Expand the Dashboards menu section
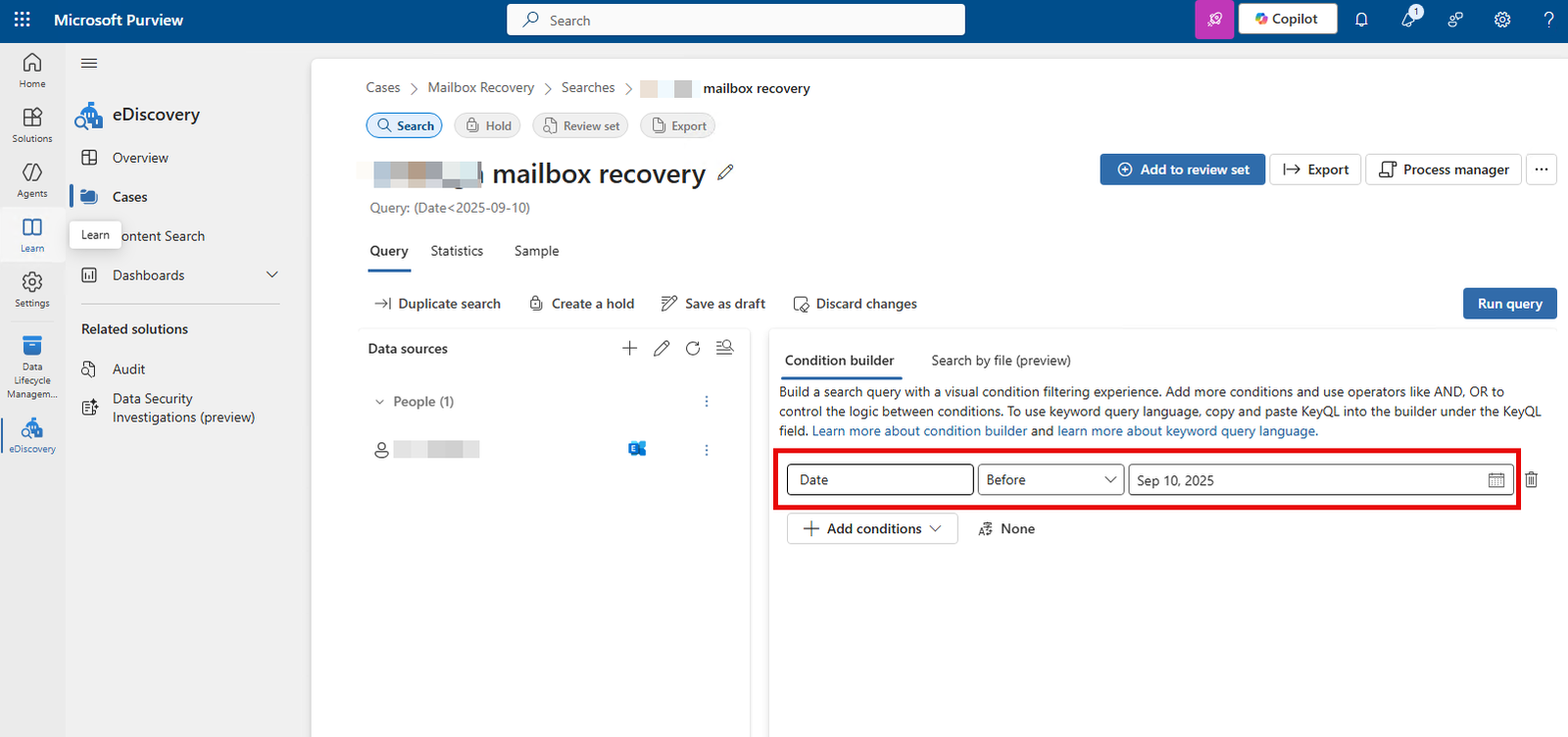Image resolution: width=1568 pixels, height=737 pixels. (x=272, y=275)
